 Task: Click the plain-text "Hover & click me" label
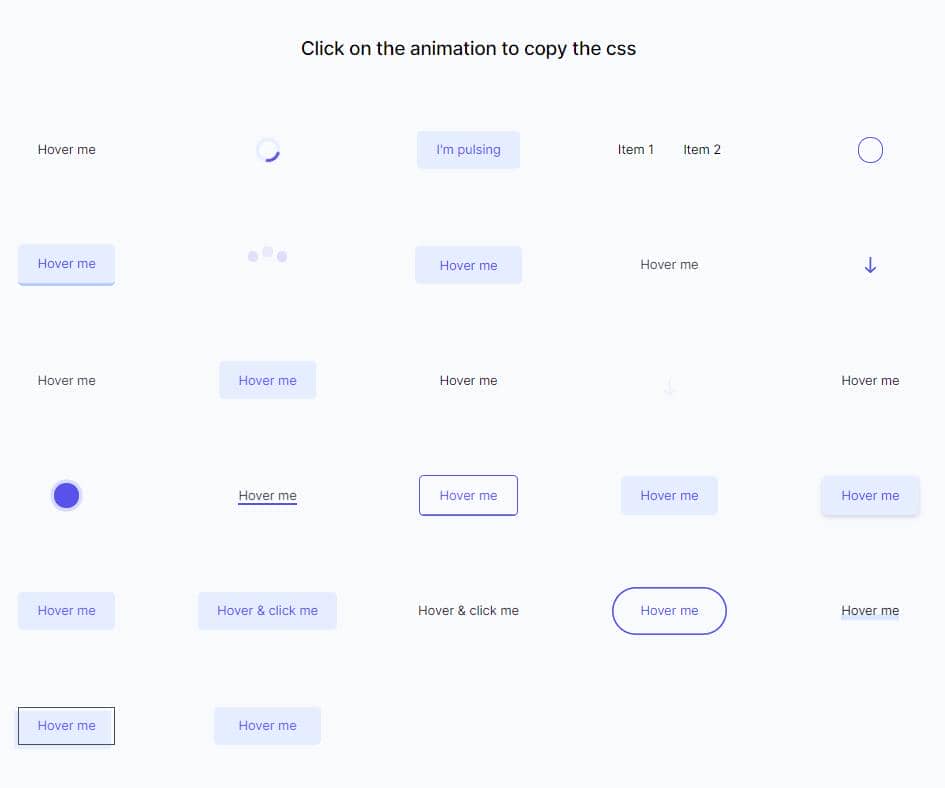[468, 610]
